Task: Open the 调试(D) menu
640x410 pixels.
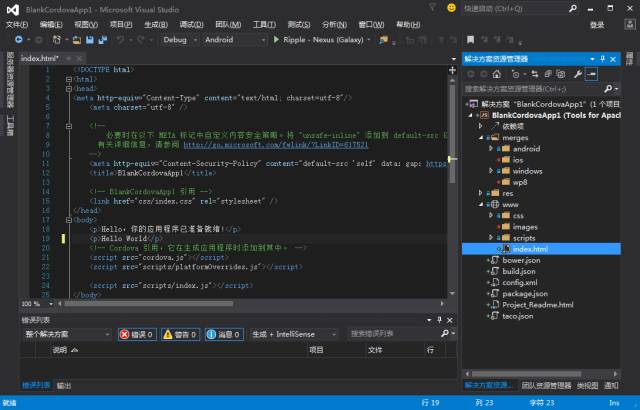Action: coord(191,24)
